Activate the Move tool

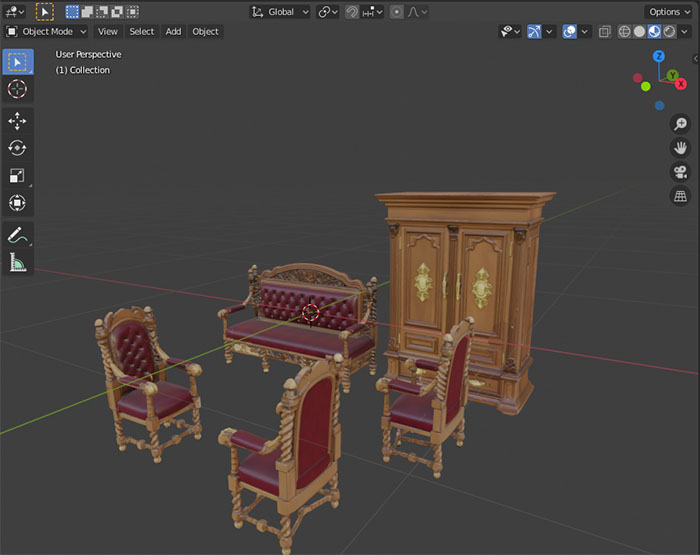(x=18, y=121)
